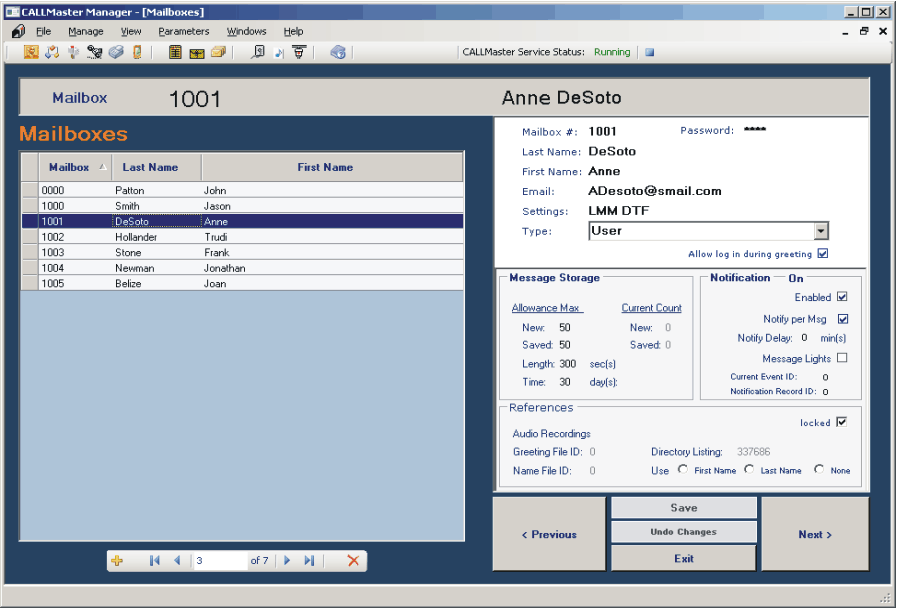The width and height of the screenshot is (897, 608).
Task: Go to the previous record arrow
Action: pyautogui.click(x=177, y=561)
